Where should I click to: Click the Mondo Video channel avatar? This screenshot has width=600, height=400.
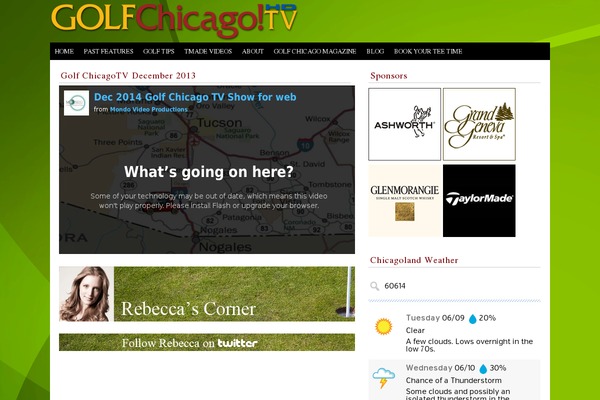[x=77, y=103]
